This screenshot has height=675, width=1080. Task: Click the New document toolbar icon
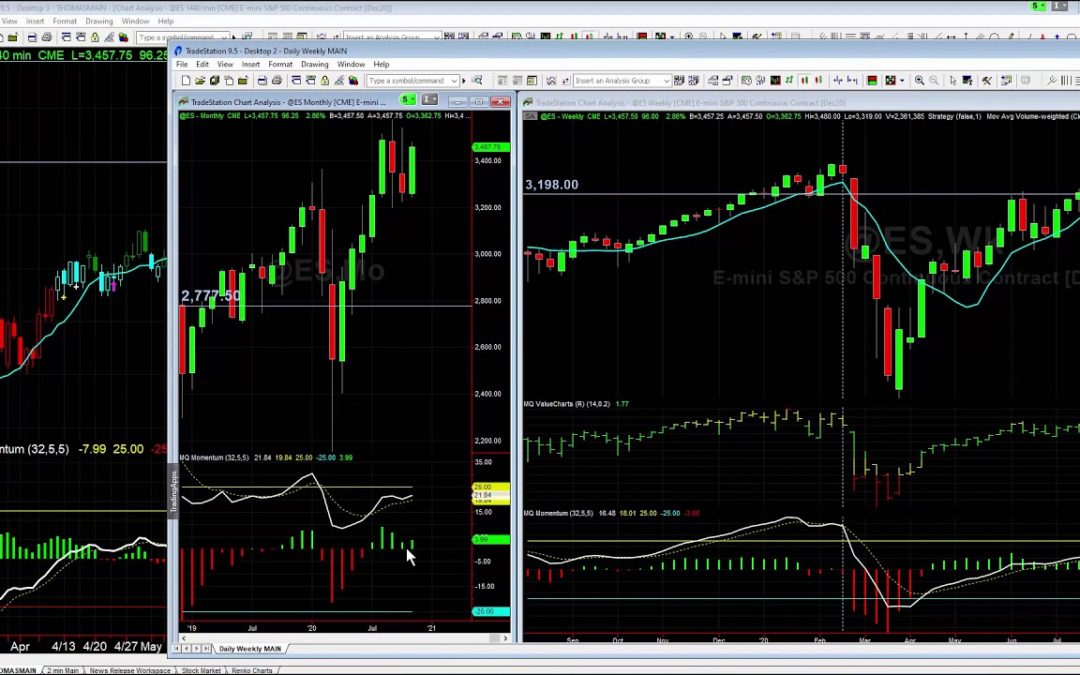click(x=185, y=81)
